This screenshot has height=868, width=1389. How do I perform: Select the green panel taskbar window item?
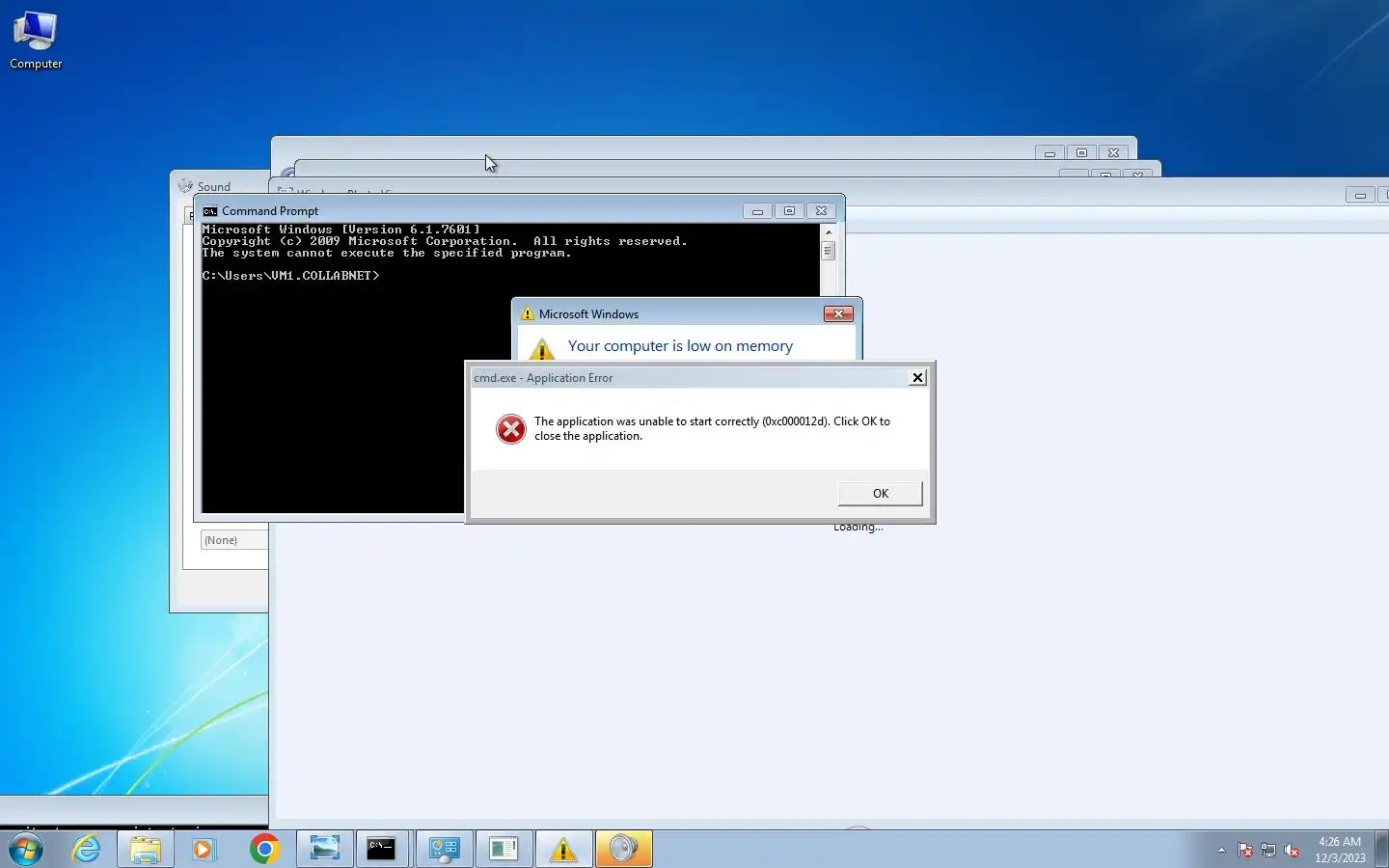(x=504, y=849)
